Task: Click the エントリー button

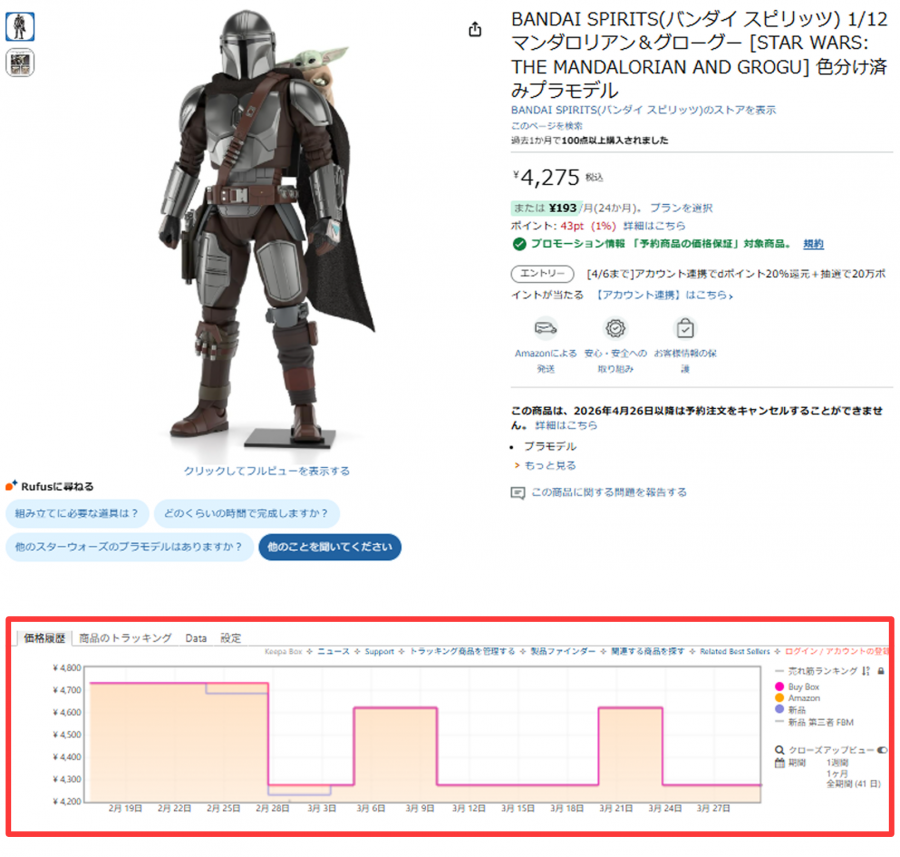Action: tap(542, 274)
